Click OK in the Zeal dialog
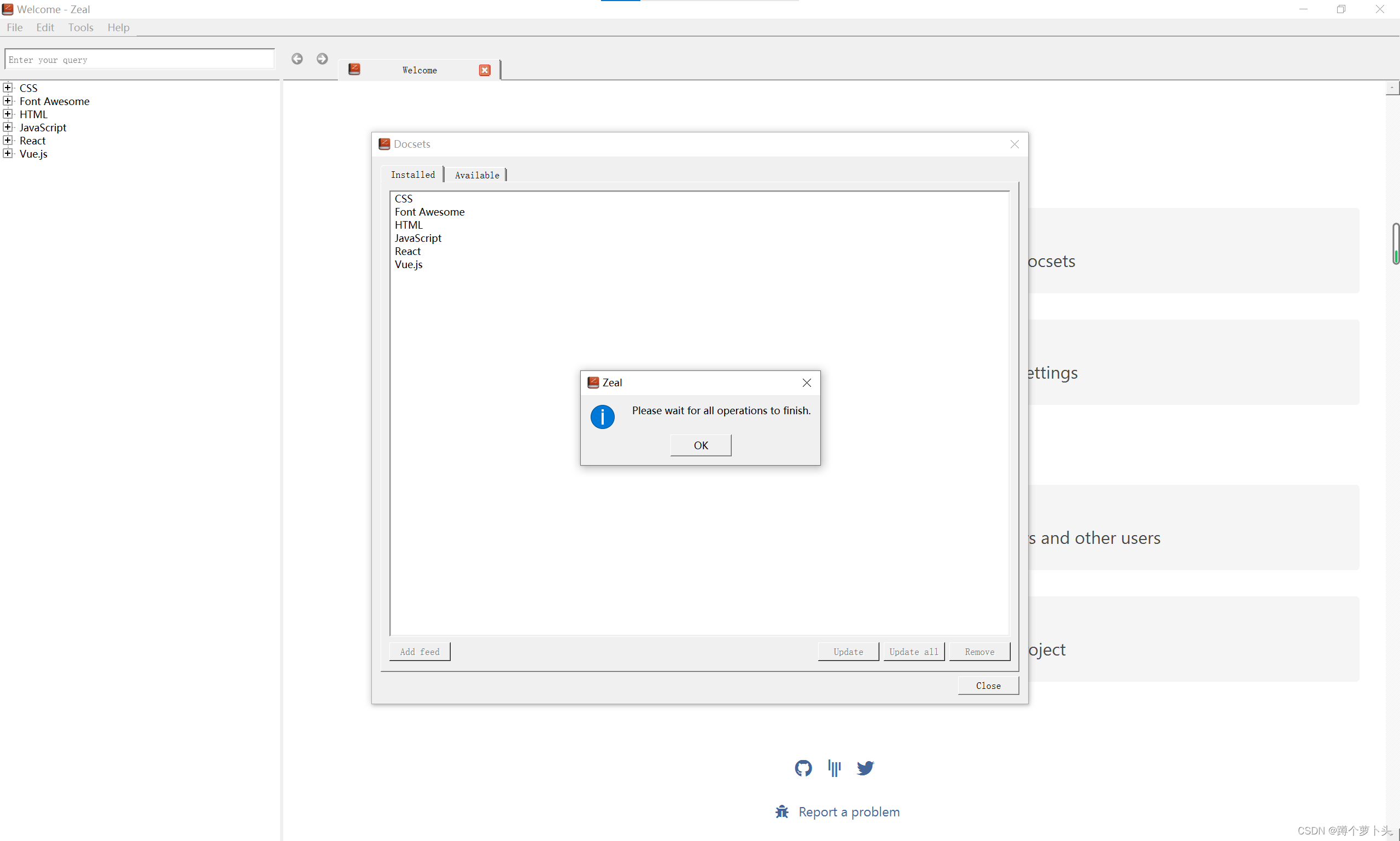 (x=701, y=445)
